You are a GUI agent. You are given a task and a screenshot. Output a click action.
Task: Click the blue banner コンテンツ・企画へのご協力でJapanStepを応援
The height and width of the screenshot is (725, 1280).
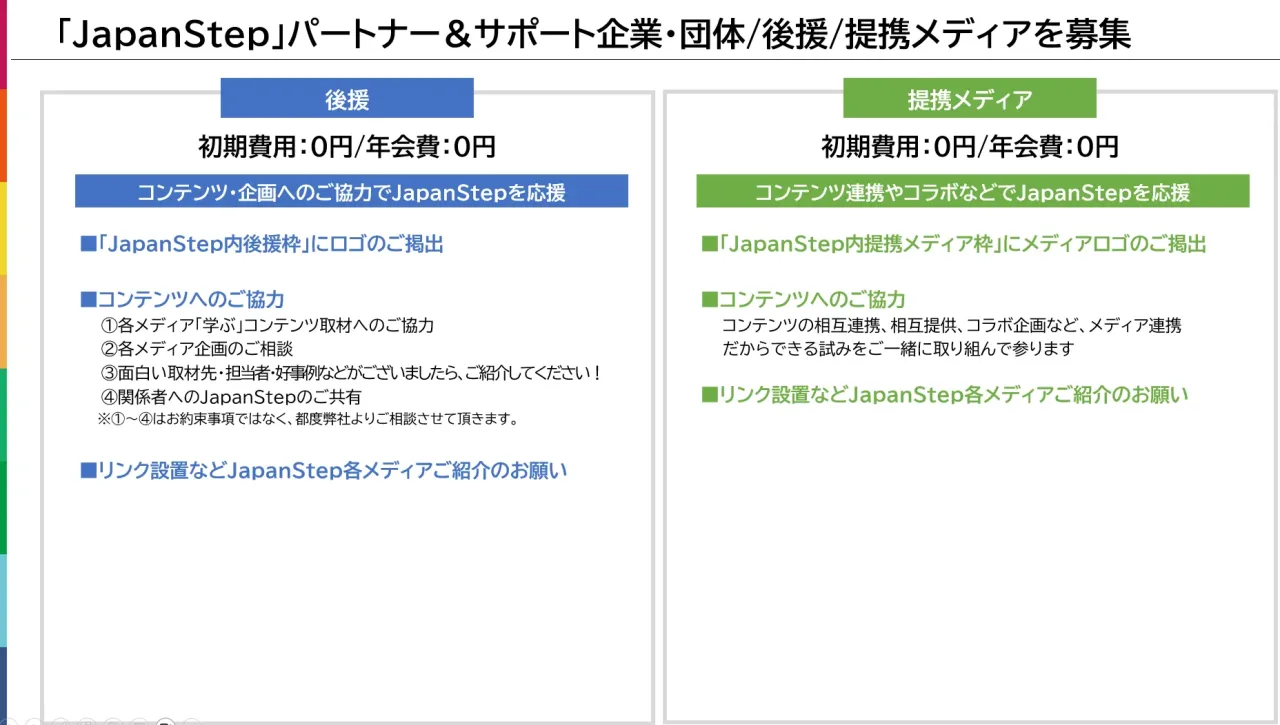coord(351,192)
